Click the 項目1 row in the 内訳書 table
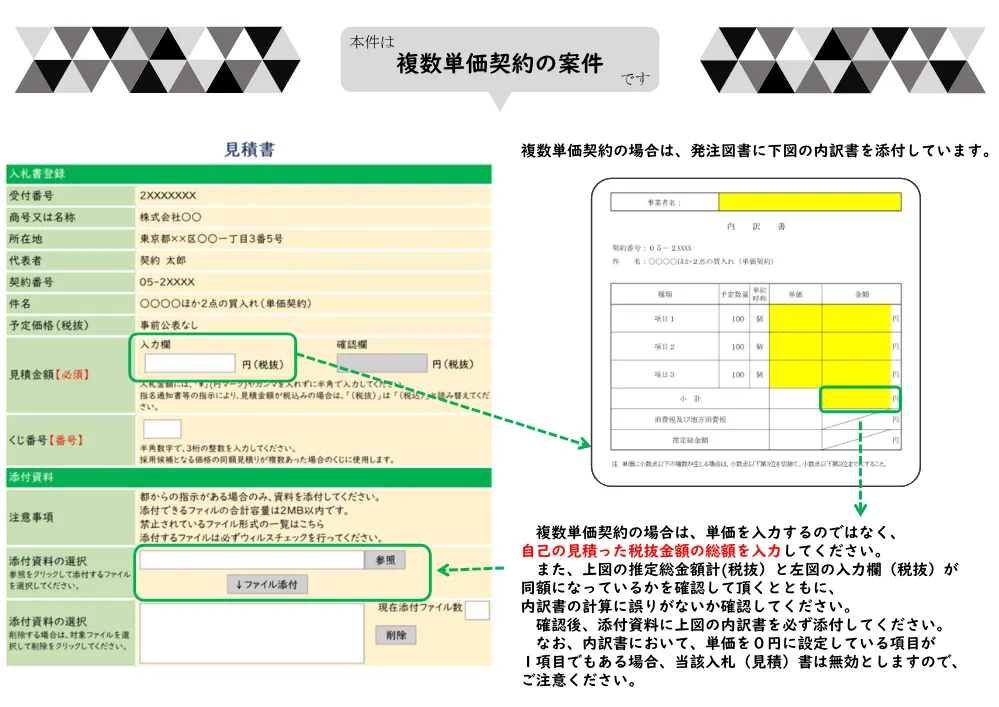Screen dimensions: 999x707 pos(756,318)
